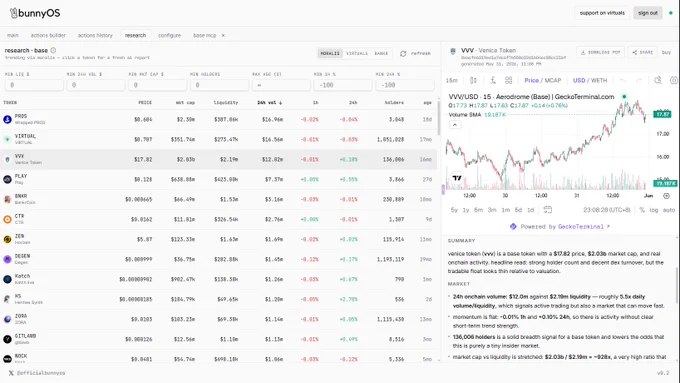Open chart quick search magnifier
The image size is (680, 383).
click(x=658, y=80)
